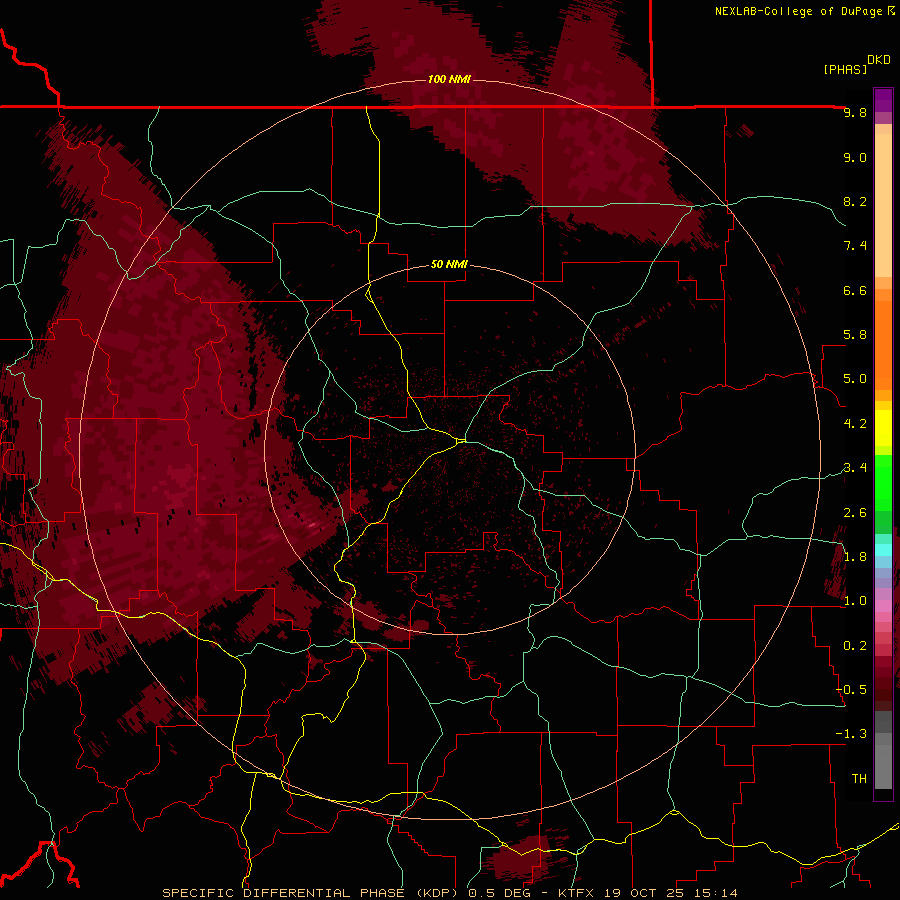Click the radar site at highway junction center

(x=461, y=441)
